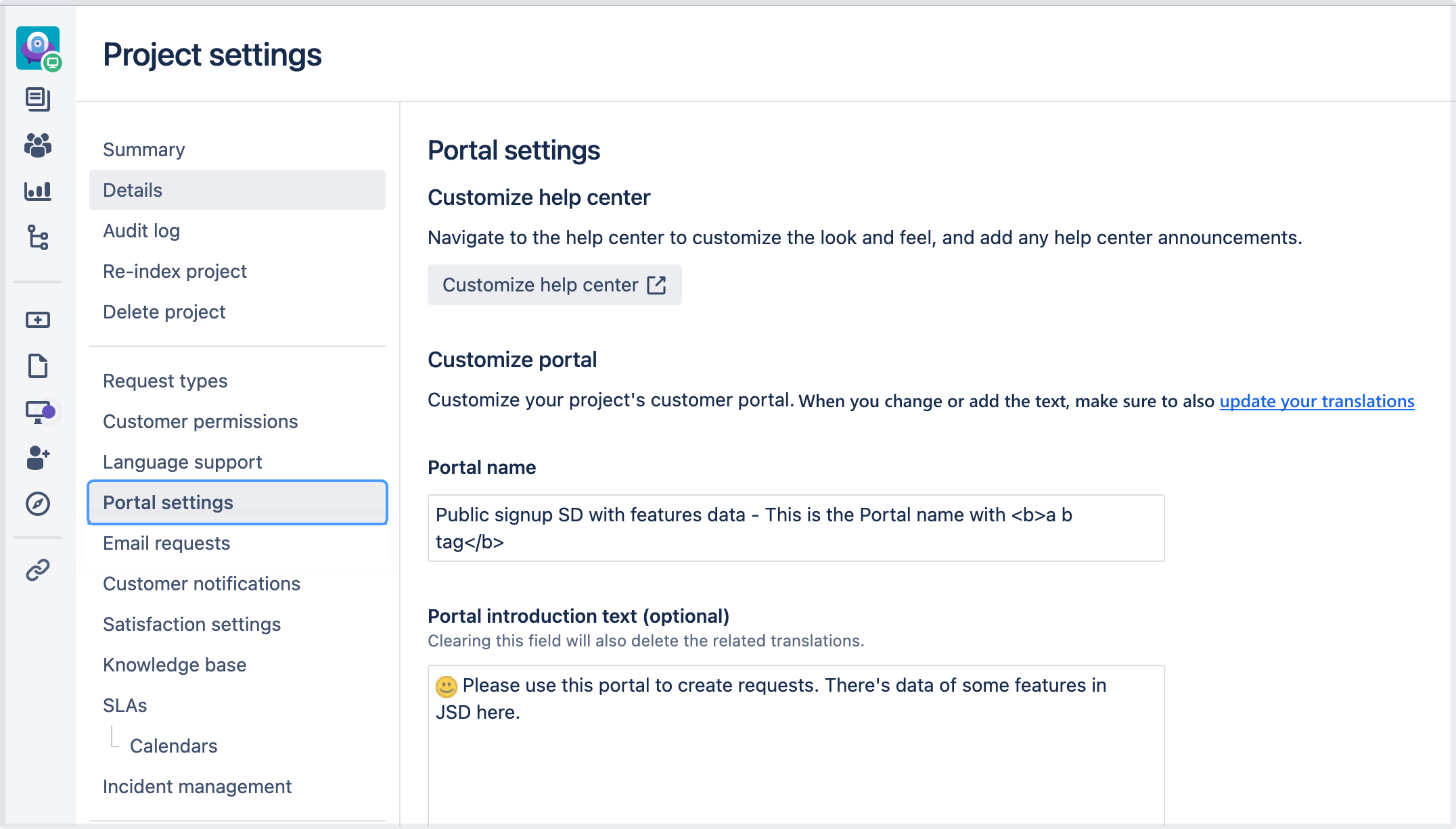
Task: Open the blank page document icon
Action: 38,366
